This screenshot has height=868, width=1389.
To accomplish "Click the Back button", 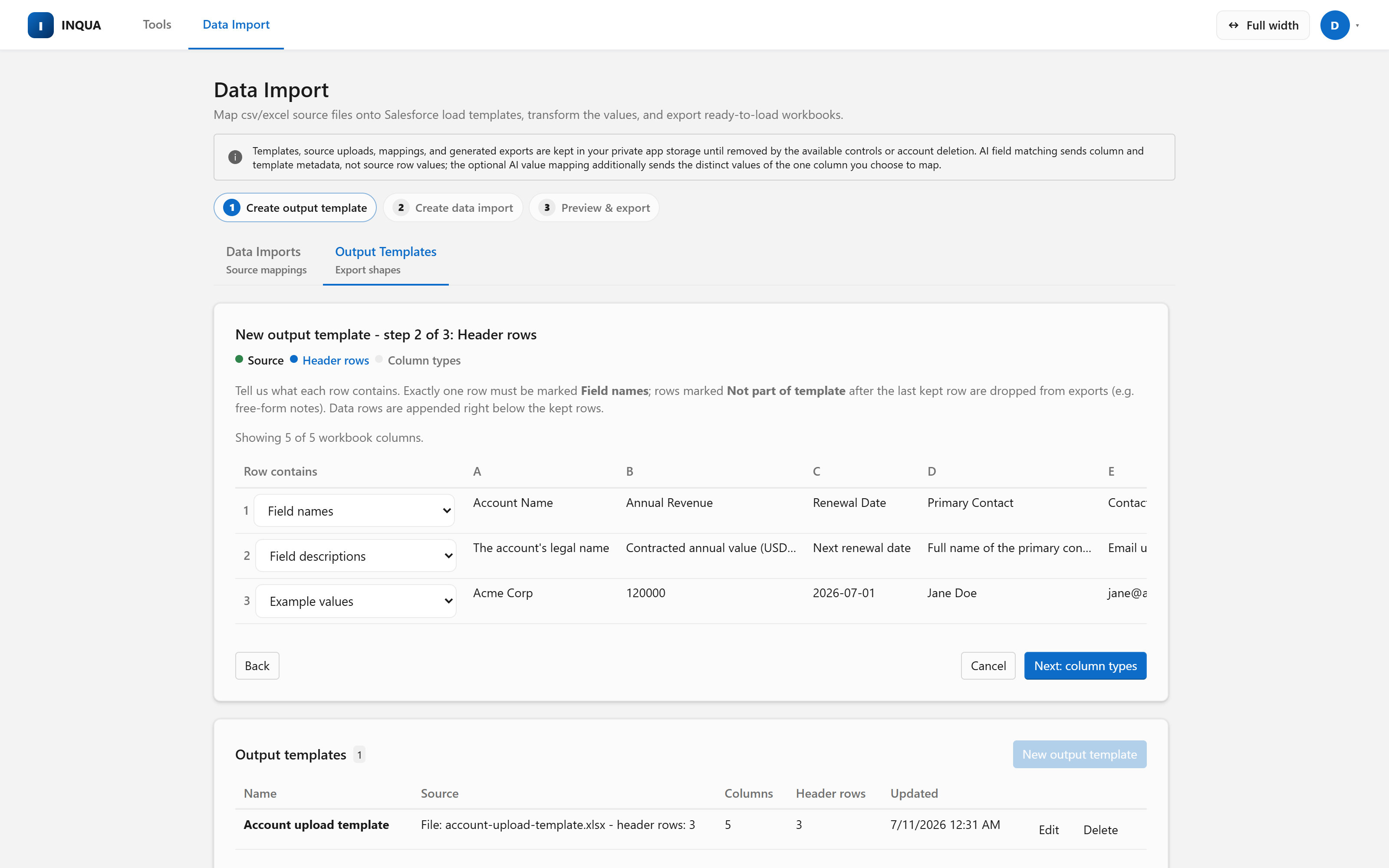I will tap(257, 666).
